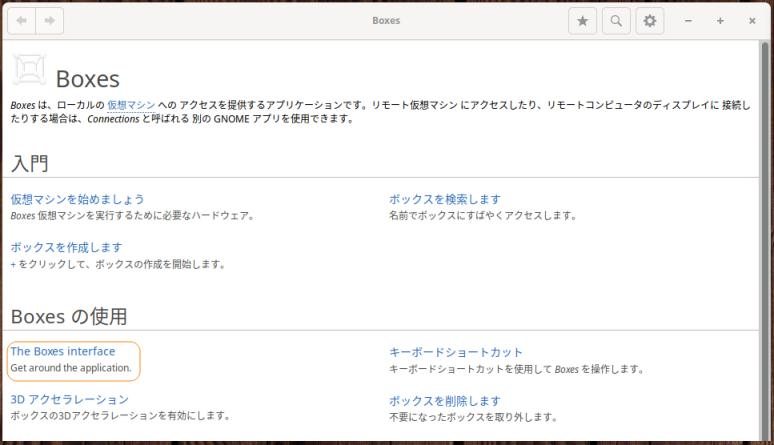This screenshot has height=445, width=774.
Task: Click the Boxes window title in header bar
Action: pyautogui.click(x=386, y=21)
